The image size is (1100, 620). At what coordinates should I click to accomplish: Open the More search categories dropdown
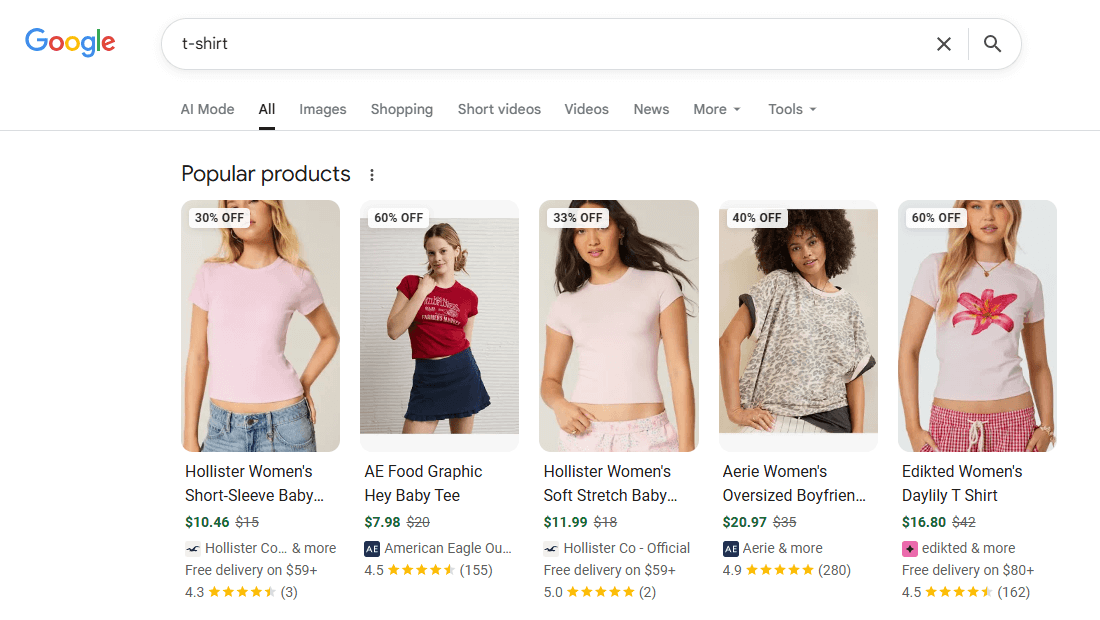click(716, 109)
